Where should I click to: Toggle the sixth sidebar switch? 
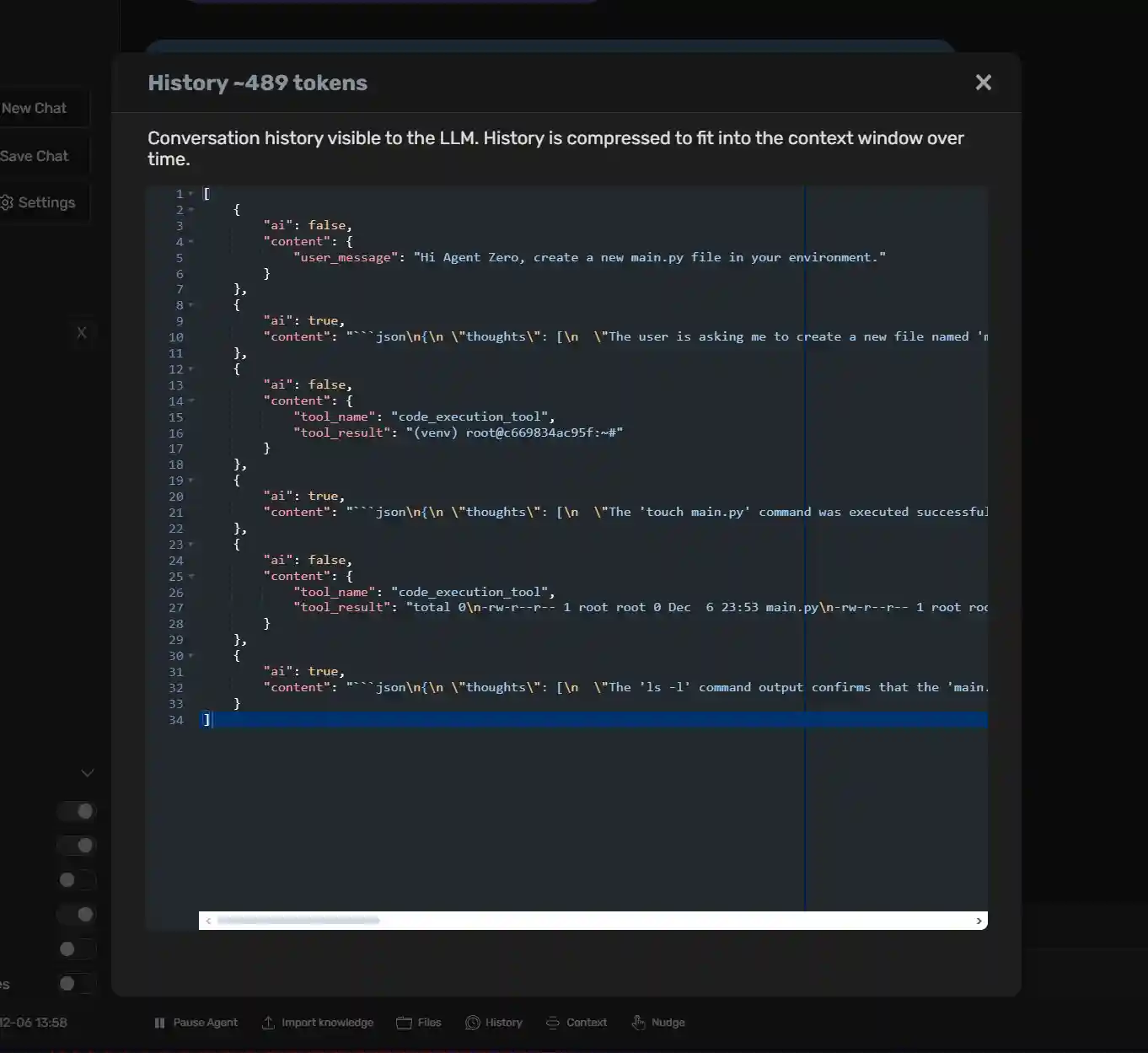tap(77, 983)
